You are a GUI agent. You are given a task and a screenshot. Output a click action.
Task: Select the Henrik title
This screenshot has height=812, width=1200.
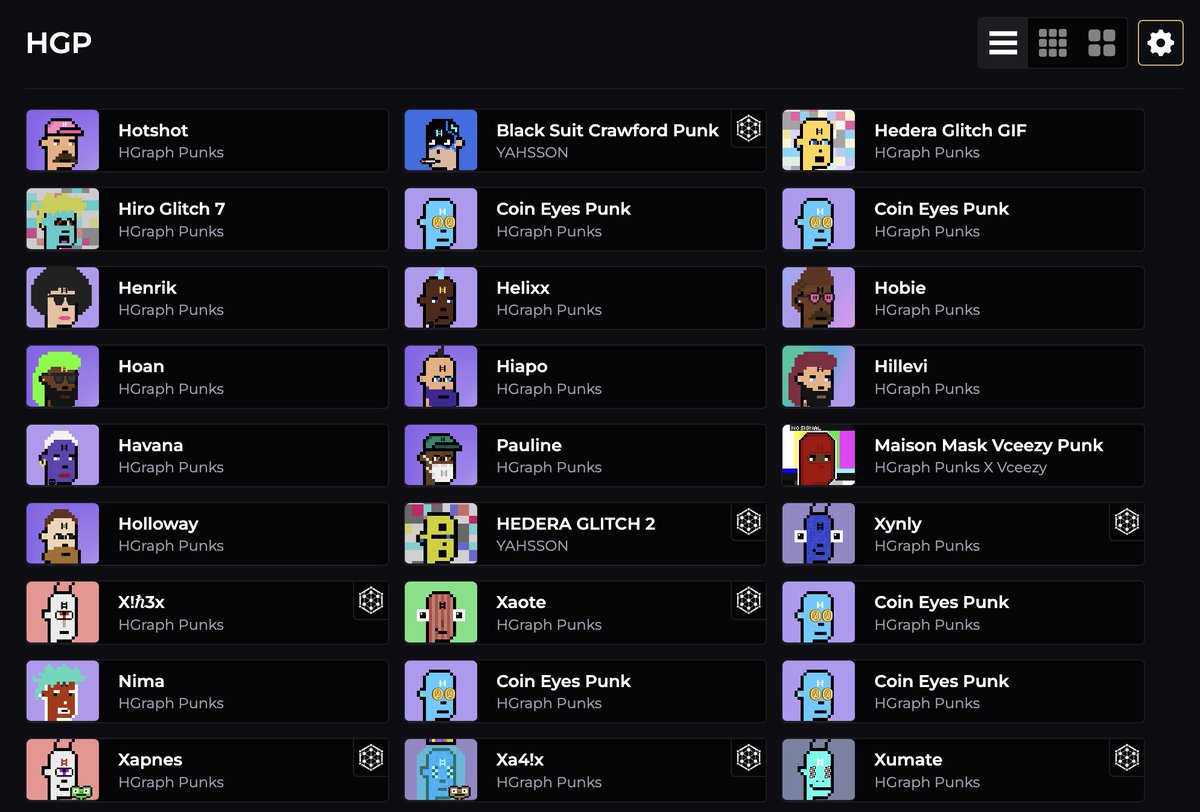coord(147,288)
